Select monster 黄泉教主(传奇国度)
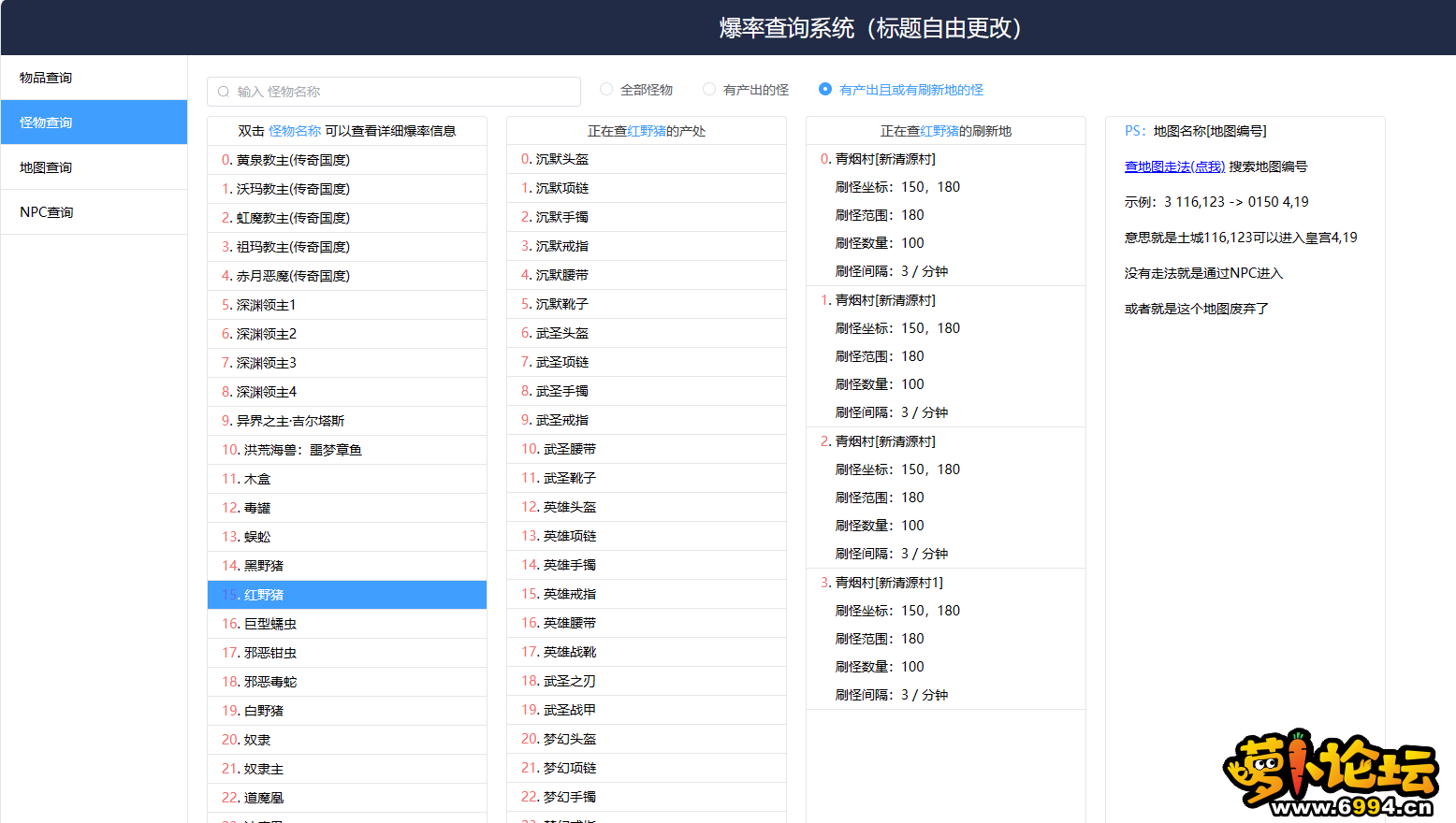 point(347,160)
